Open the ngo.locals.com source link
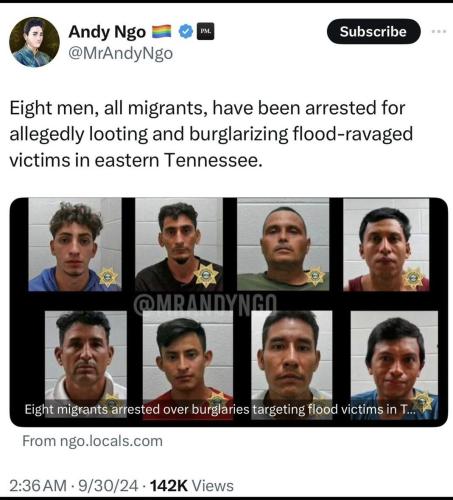The width and height of the screenshot is (453, 500). coord(92,441)
